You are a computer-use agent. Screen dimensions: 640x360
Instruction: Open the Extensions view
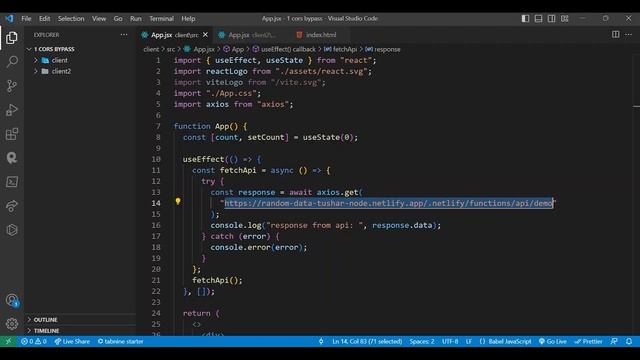tap(12, 134)
